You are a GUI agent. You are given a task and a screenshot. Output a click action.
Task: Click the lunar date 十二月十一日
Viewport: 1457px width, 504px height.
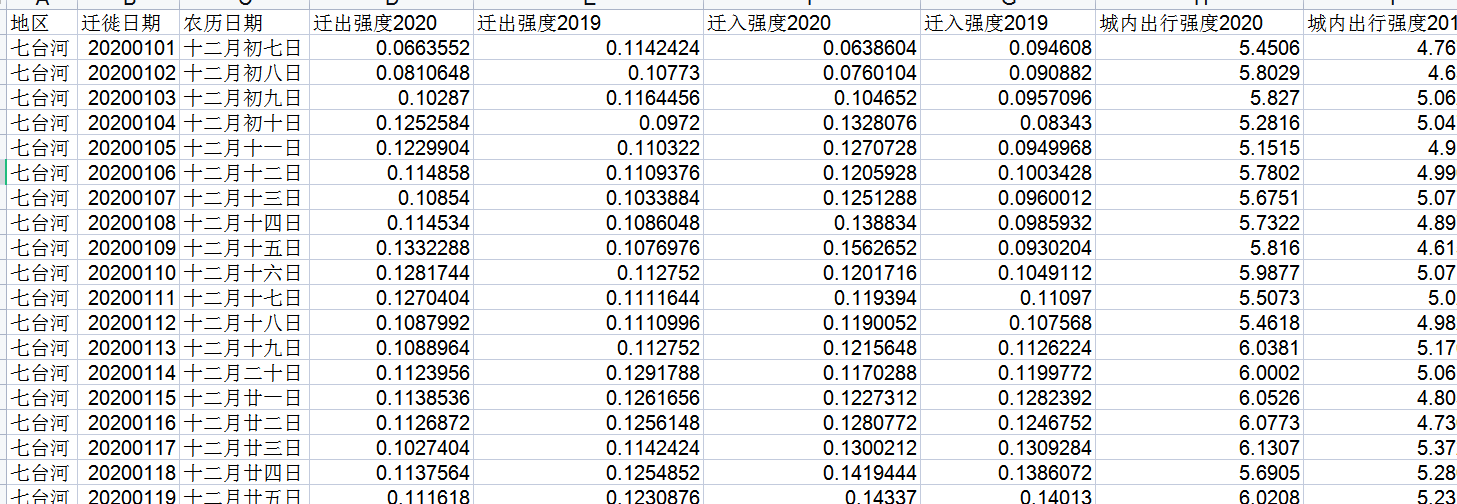(244, 148)
